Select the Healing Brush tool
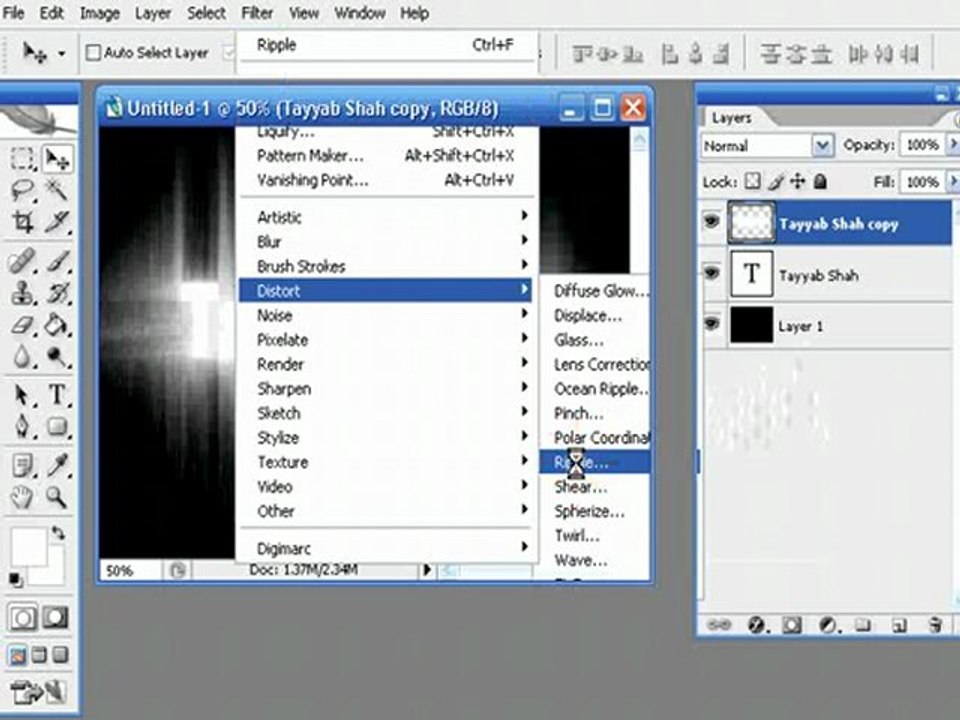The height and width of the screenshot is (720, 960). [23, 261]
